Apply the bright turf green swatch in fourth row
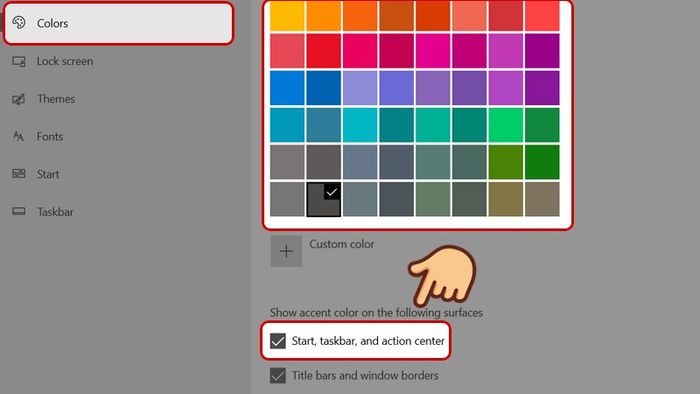The height and width of the screenshot is (394, 700). [x=506, y=125]
